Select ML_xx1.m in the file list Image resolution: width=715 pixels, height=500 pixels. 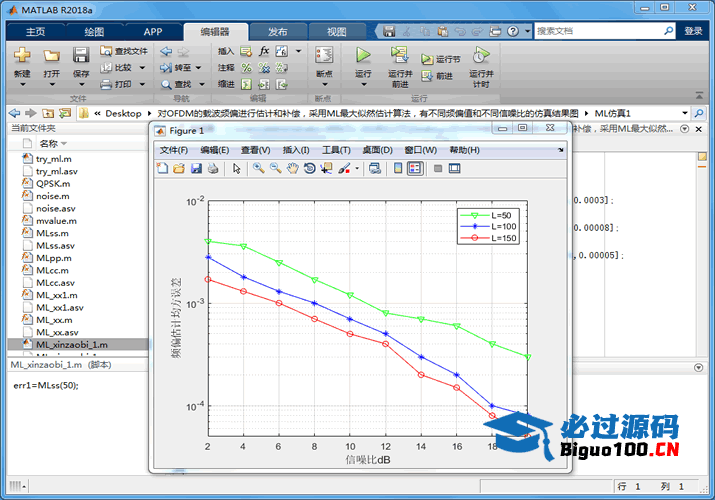coord(57,295)
